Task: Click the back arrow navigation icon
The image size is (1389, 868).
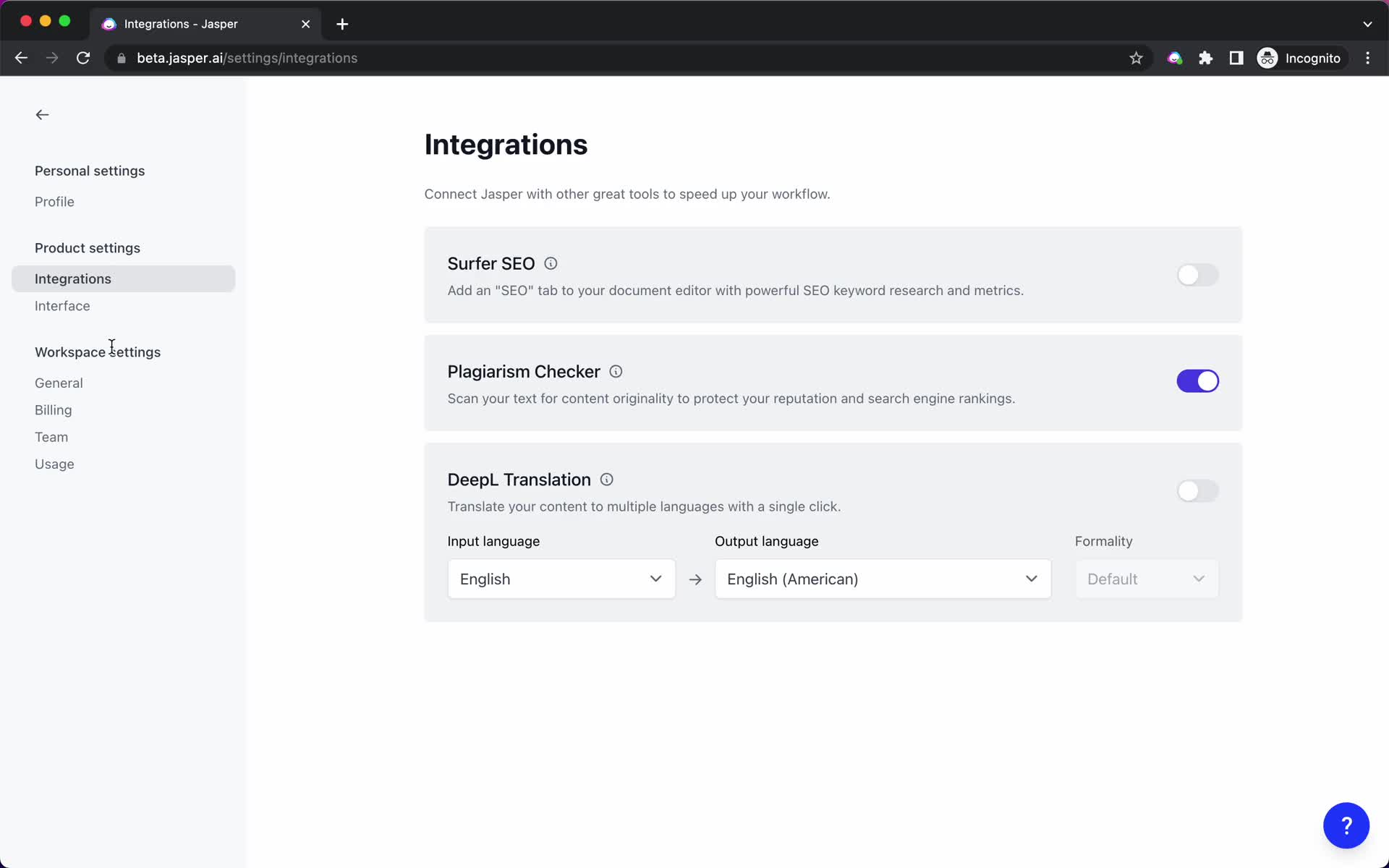Action: 41,113
